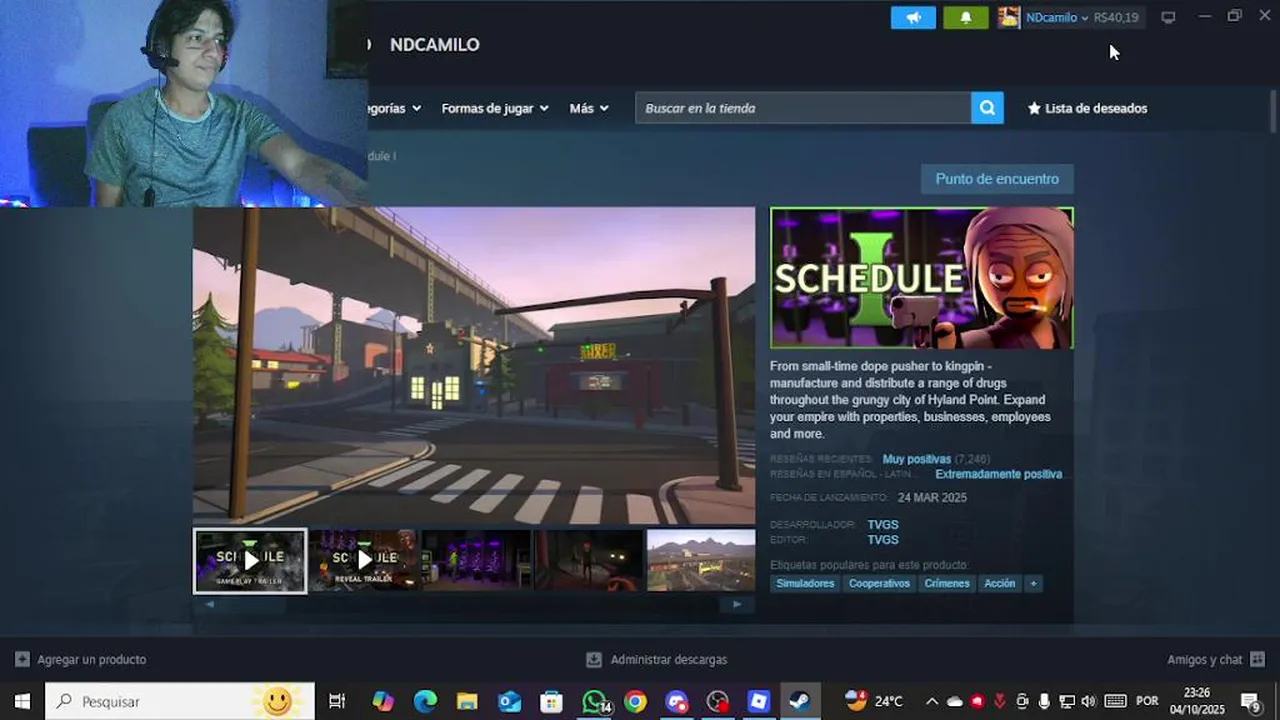This screenshot has width=1280, height=720.
Task: Click the main trailer video player
Action: pos(474,365)
